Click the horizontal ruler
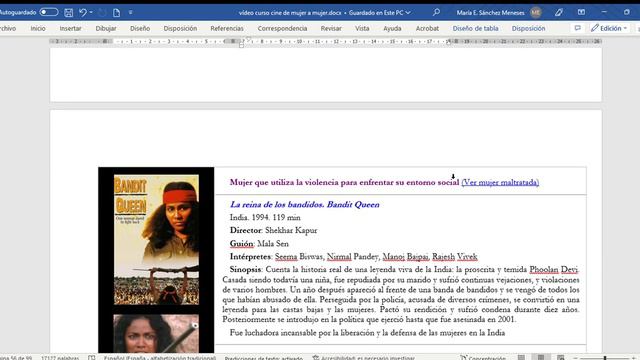 pos(325,41)
